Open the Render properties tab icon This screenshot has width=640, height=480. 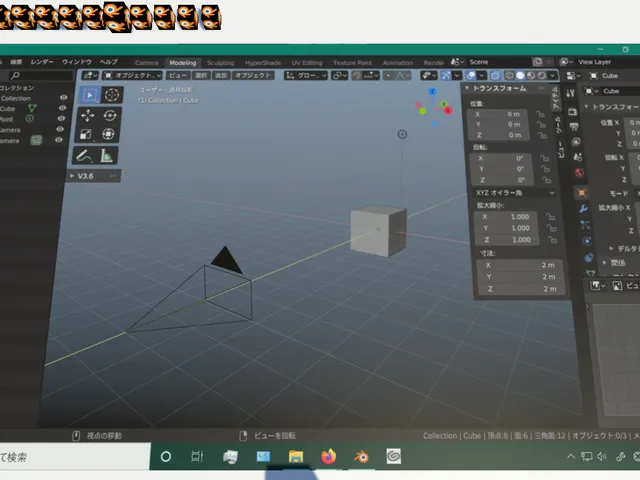(x=572, y=111)
